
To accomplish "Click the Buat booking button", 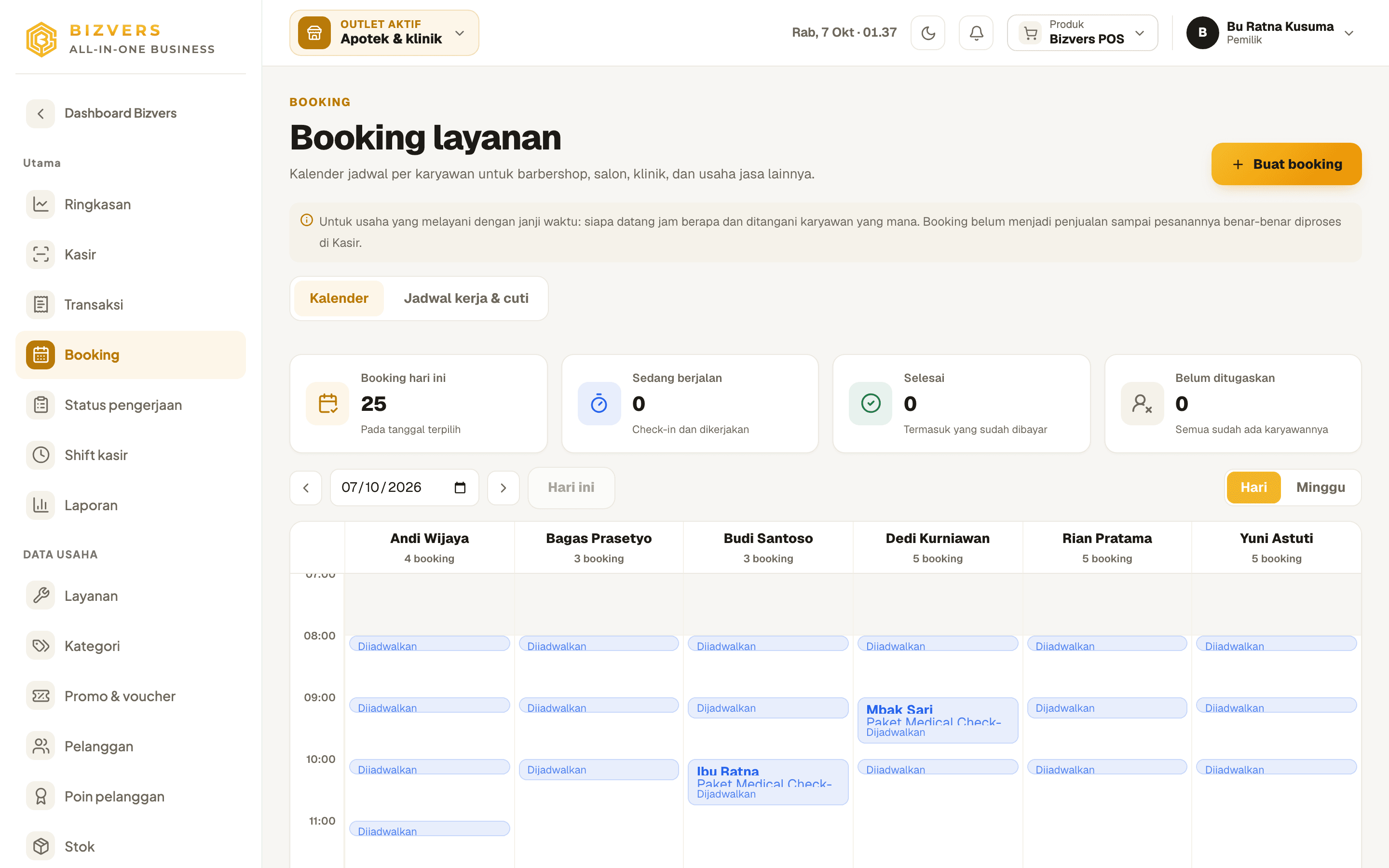I will click(1286, 164).
